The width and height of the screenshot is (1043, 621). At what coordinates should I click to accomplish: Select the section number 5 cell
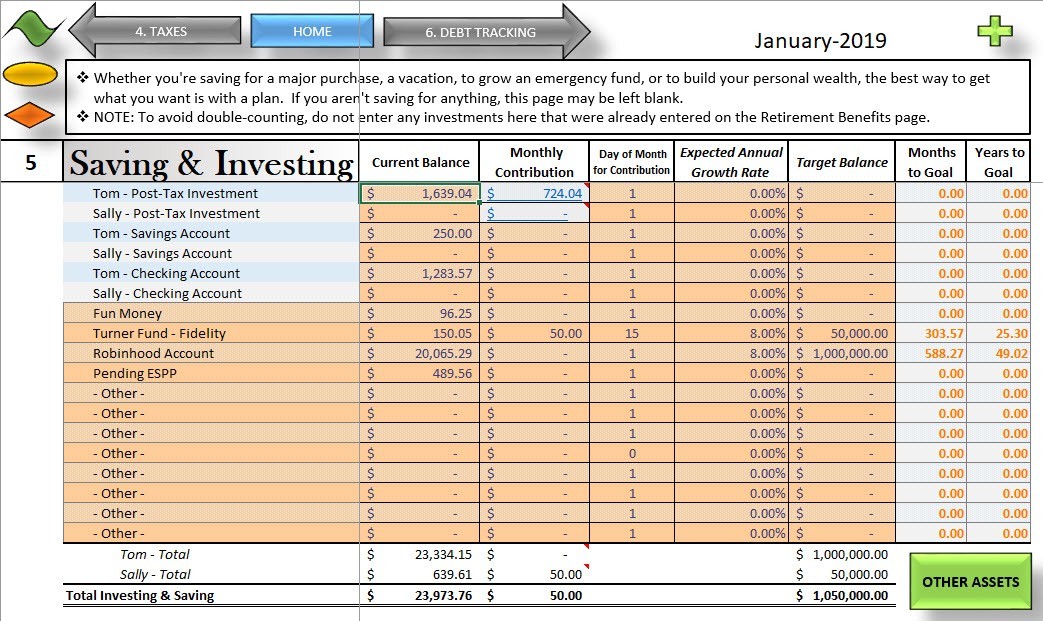tap(31, 162)
